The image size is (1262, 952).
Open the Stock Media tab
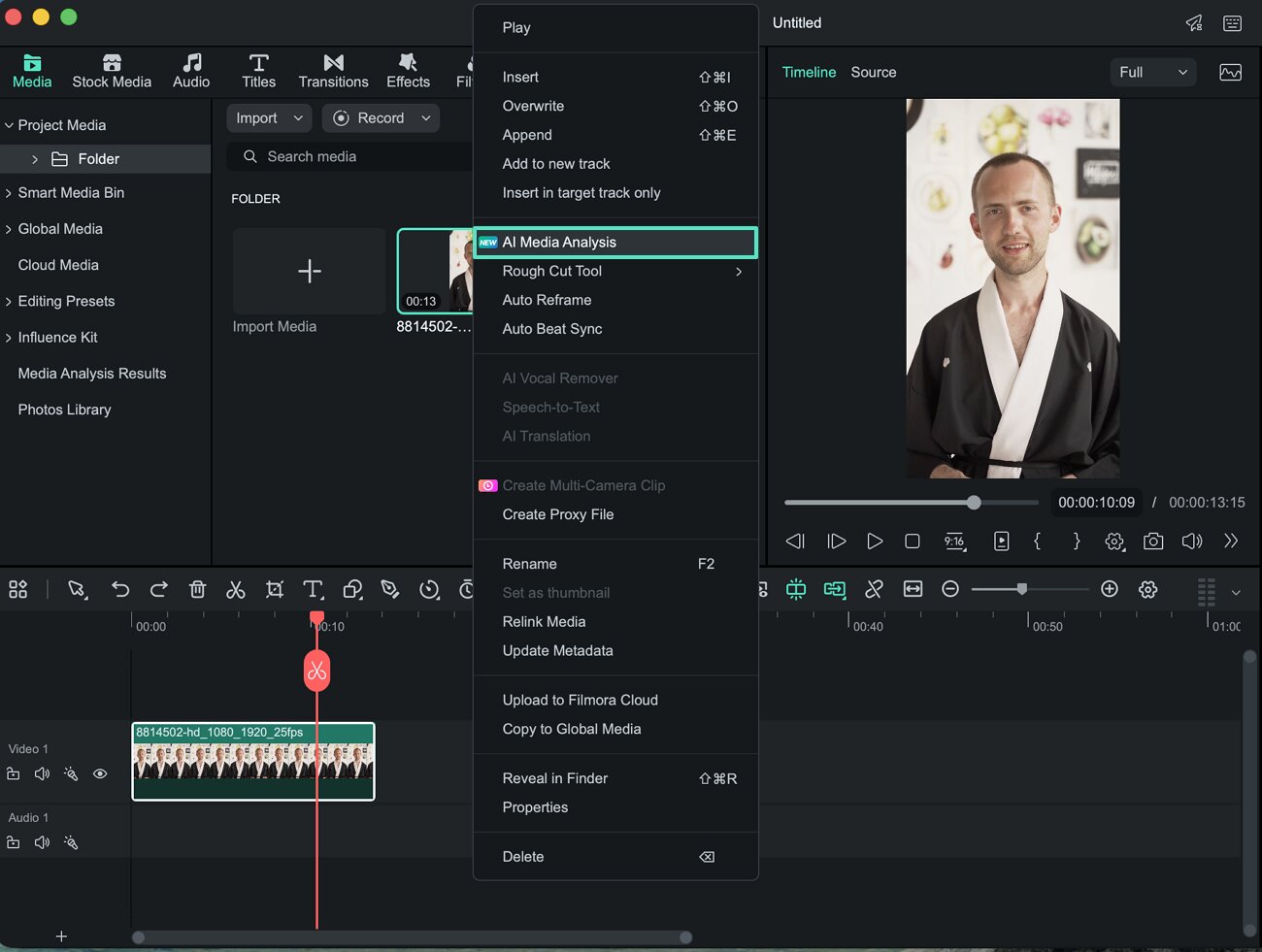coord(112,71)
